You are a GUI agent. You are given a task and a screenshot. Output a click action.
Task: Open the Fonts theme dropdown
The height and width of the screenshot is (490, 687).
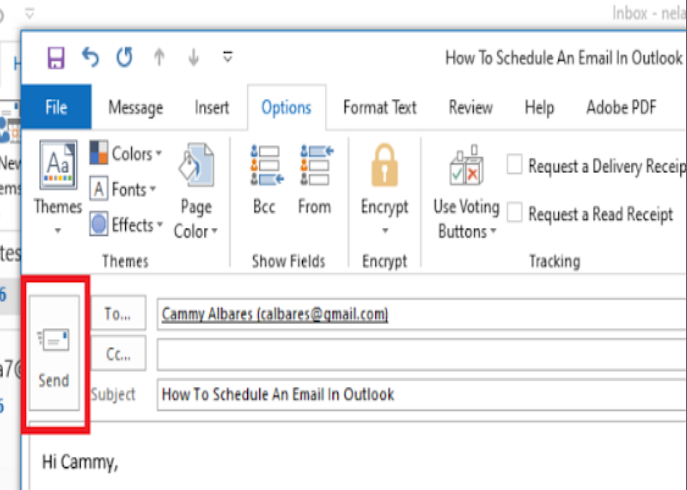click(123, 189)
